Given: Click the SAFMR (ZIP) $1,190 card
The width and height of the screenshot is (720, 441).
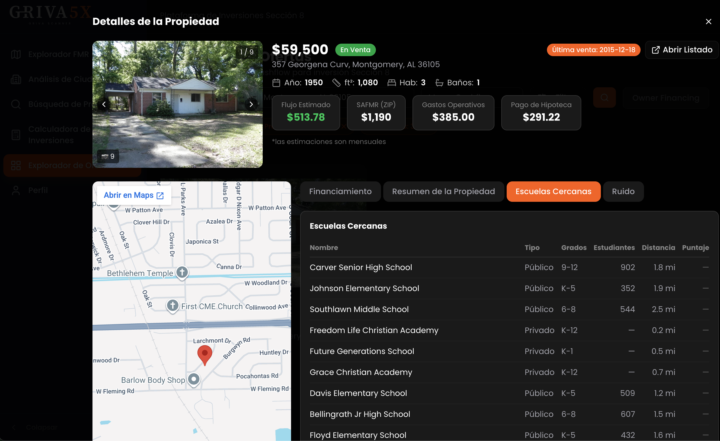Looking at the screenshot, I should tap(376, 113).
